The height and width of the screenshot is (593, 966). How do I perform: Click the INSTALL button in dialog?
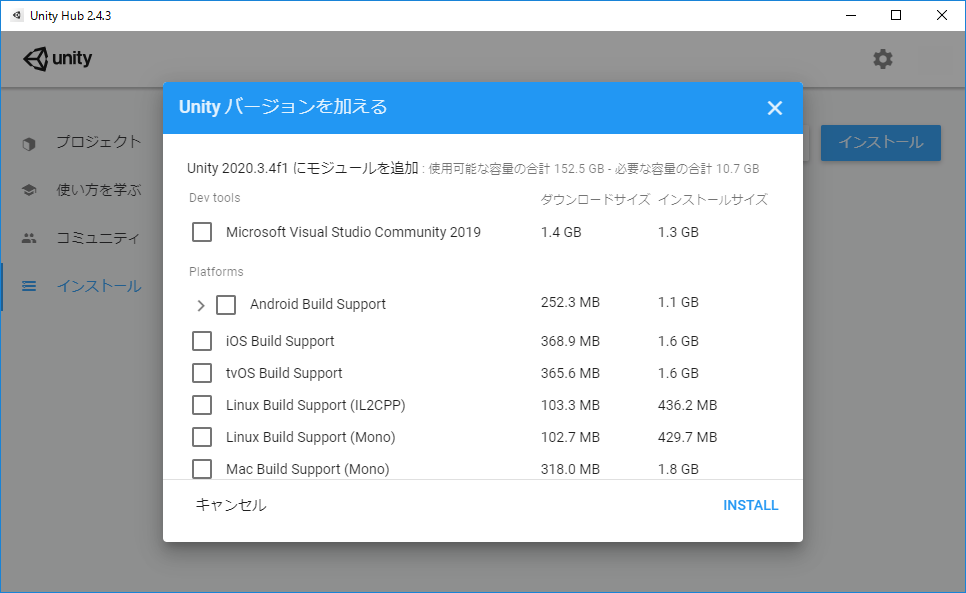[x=750, y=505]
